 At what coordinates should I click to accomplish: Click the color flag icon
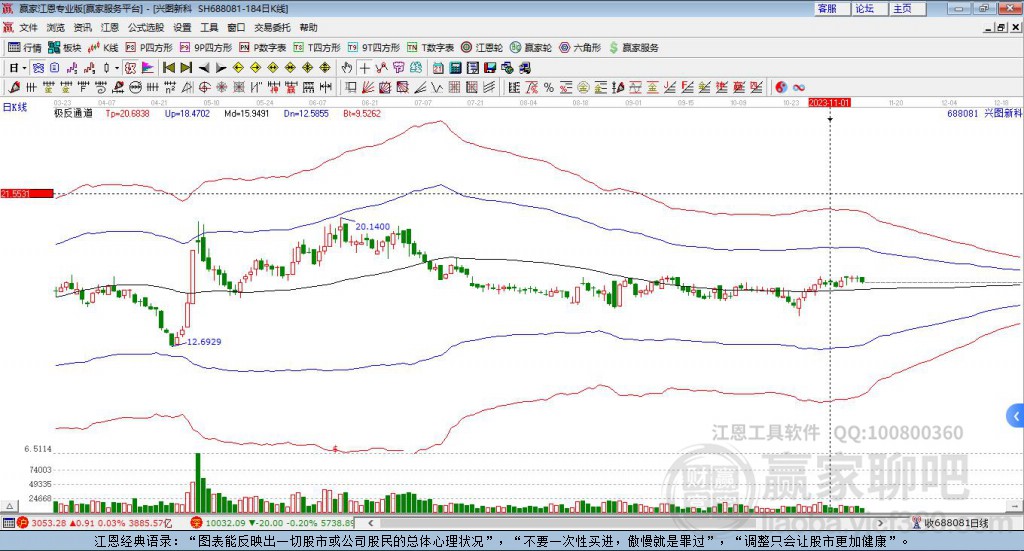pyautogui.click(x=148, y=68)
